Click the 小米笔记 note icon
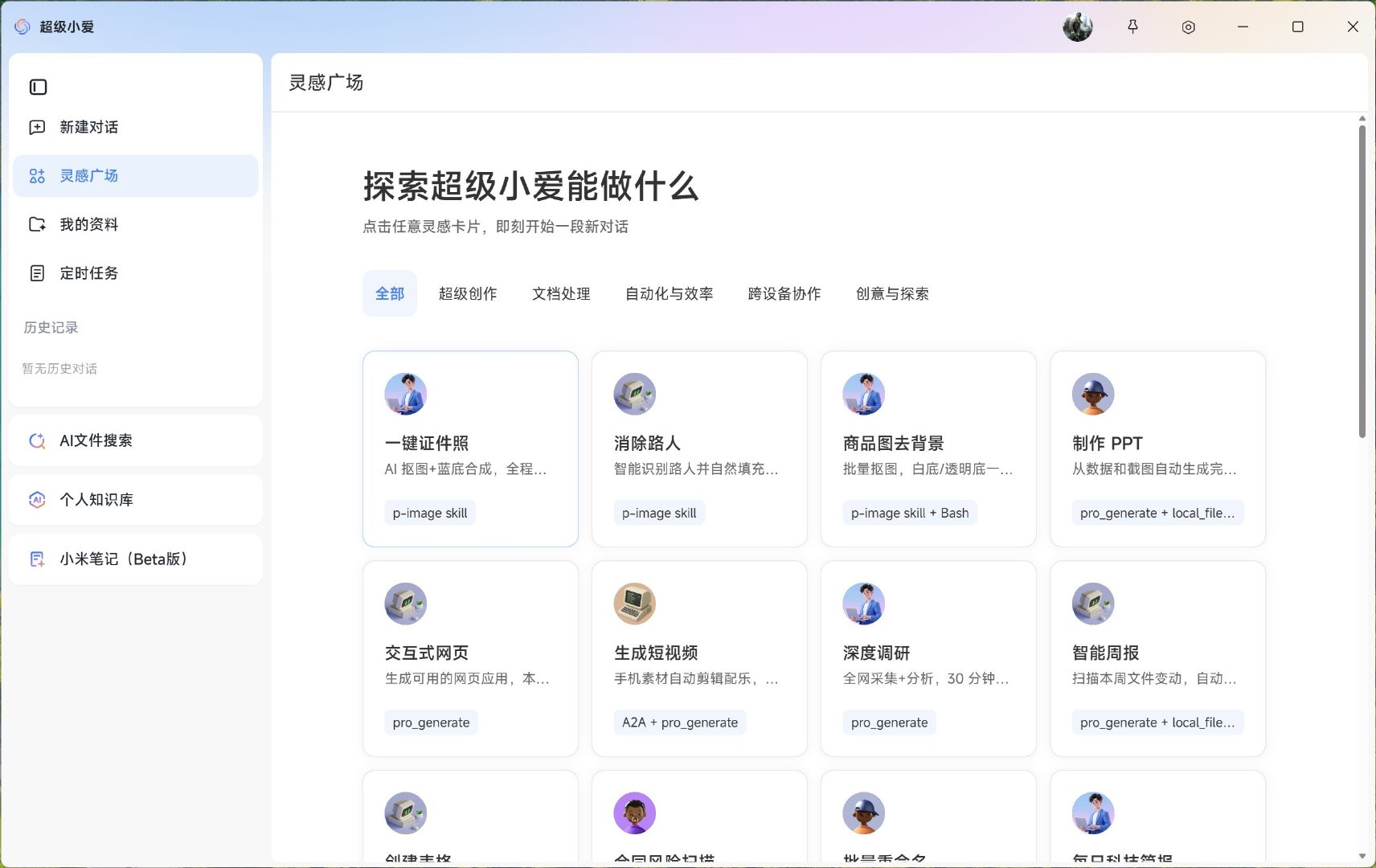 coord(37,559)
